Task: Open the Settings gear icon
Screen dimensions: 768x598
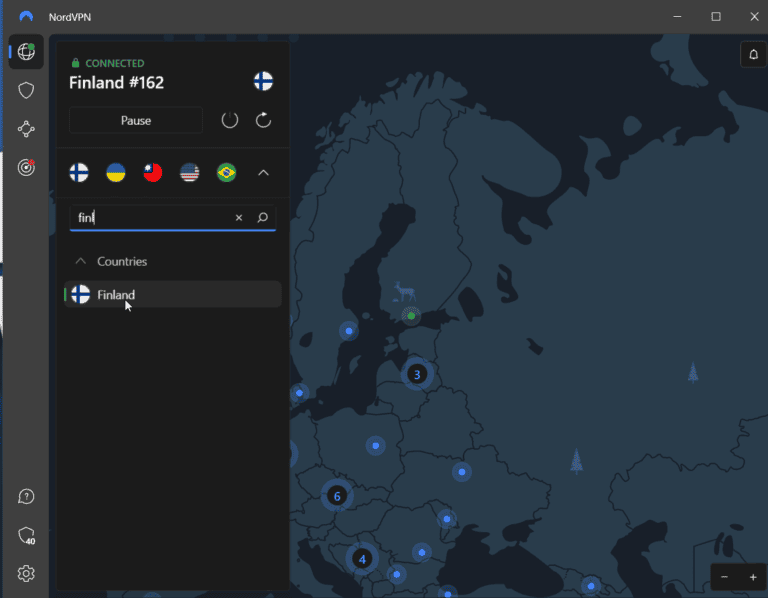Action: [x=26, y=573]
